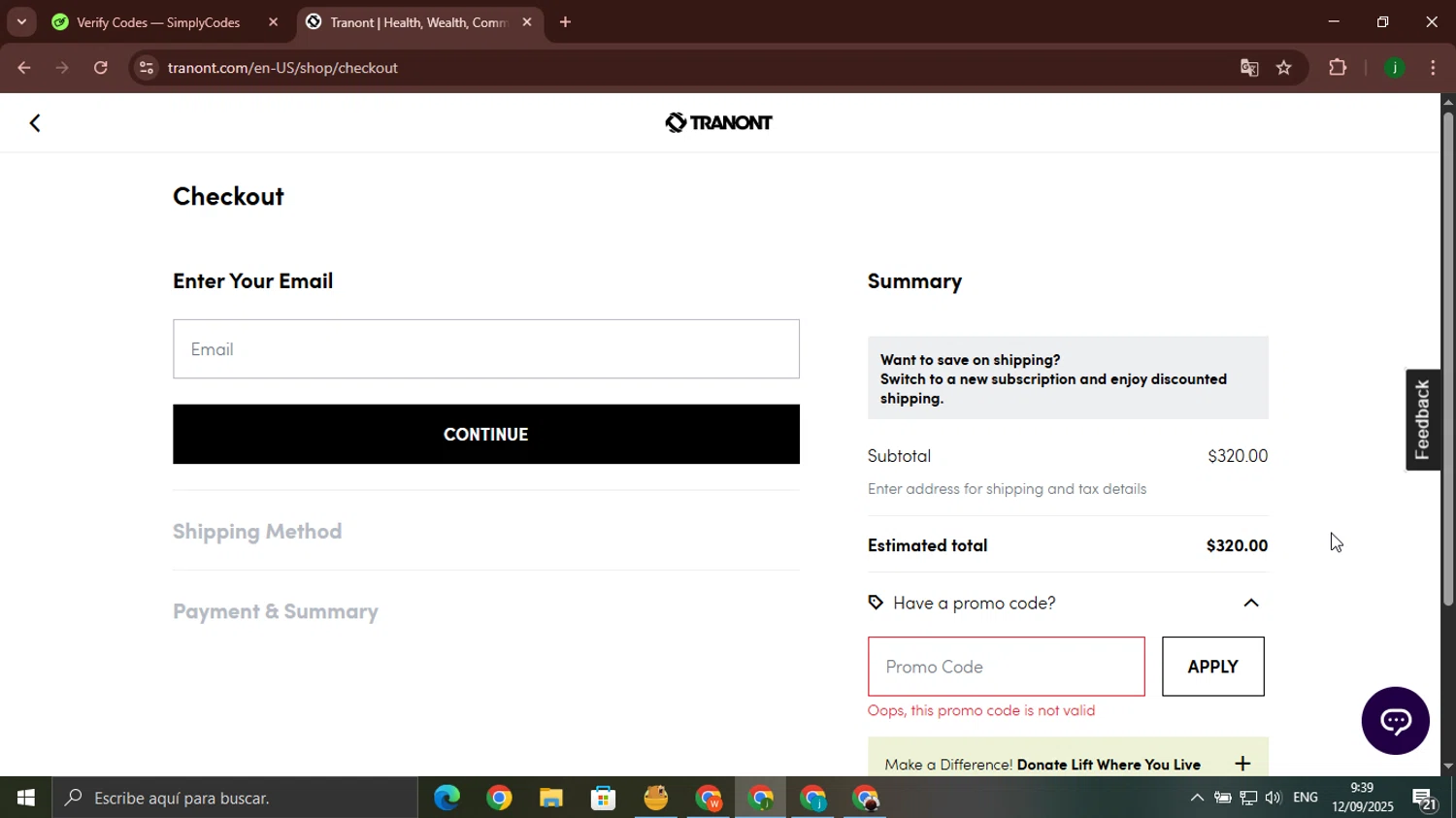Click the Promo Code input field
The image size is (1456, 818).
point(1007,667)
